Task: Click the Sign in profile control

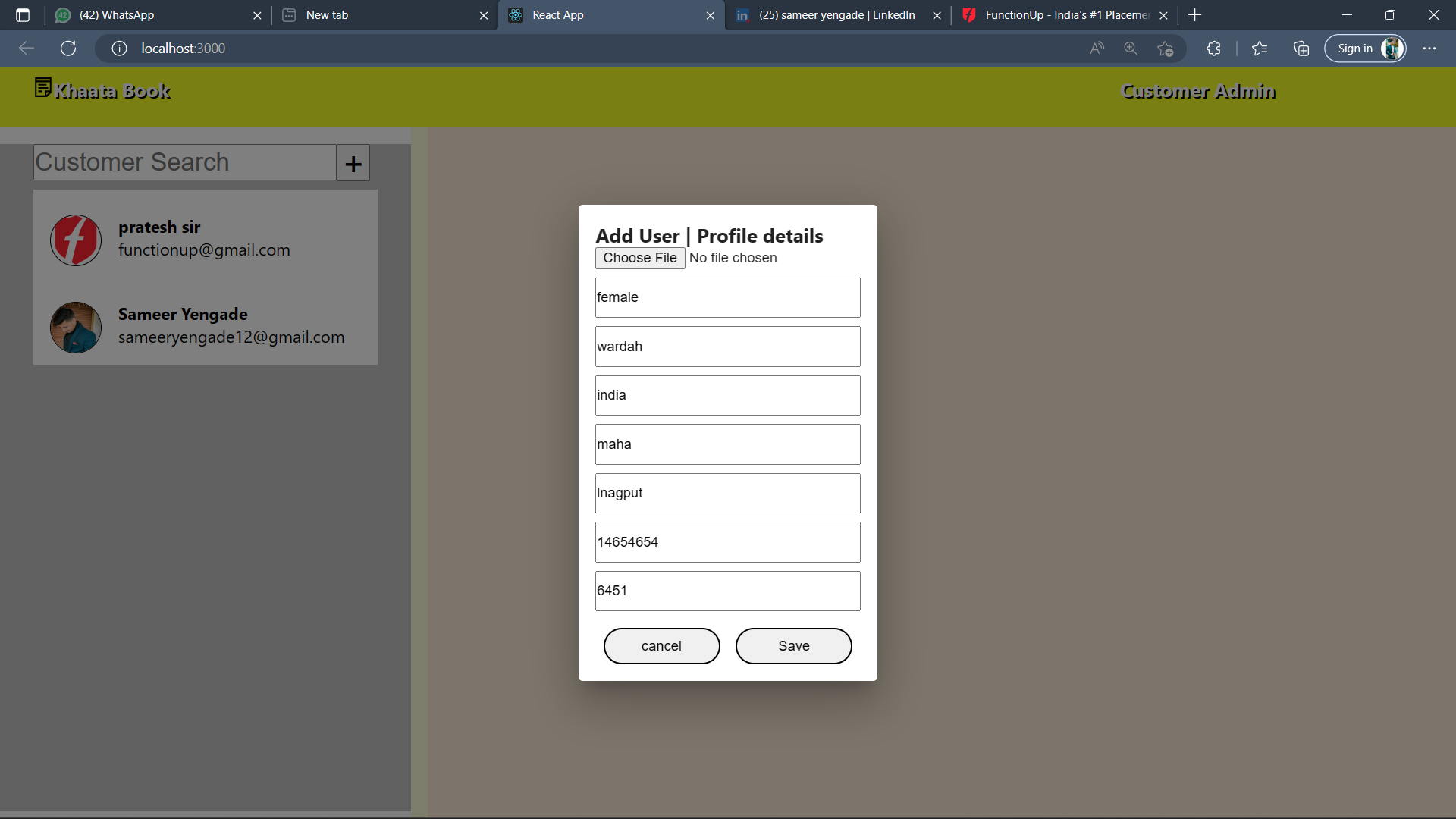Action: (x=1365, y=48)
